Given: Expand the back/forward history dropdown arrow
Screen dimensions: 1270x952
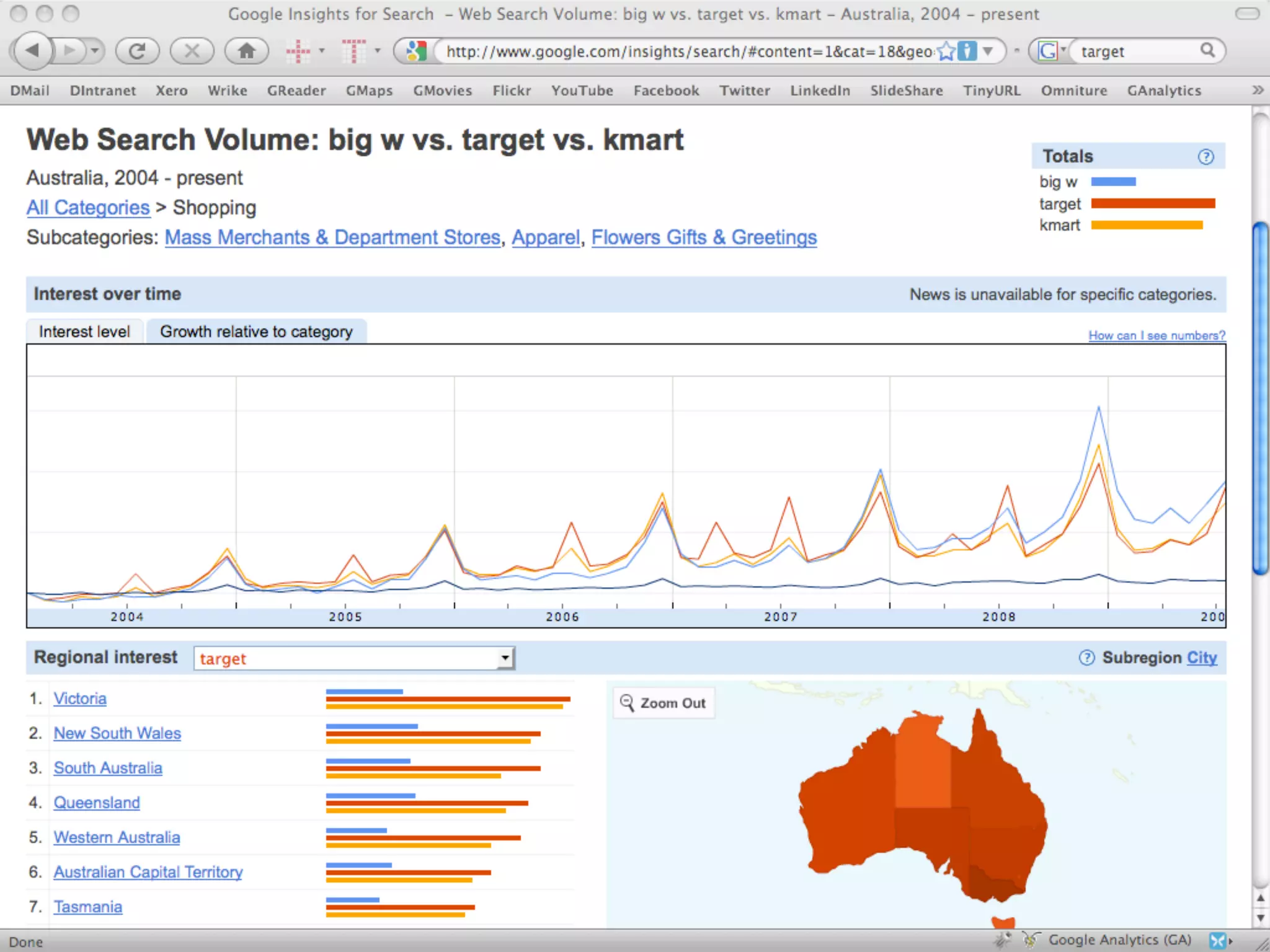Looking at the screenshot, I should click(x=94, y=51).
